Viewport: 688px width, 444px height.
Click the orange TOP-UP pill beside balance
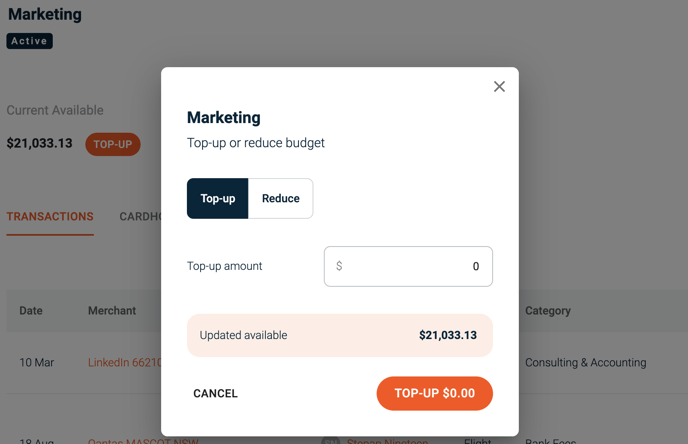pyautogui.click(x=113, y=144)
